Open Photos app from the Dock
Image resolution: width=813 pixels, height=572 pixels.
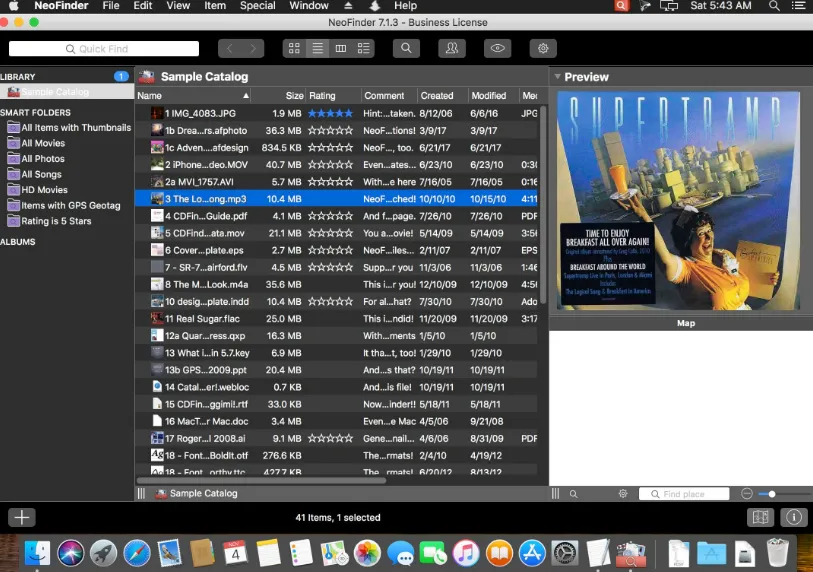pyautogui.click(x=367, y=553)
